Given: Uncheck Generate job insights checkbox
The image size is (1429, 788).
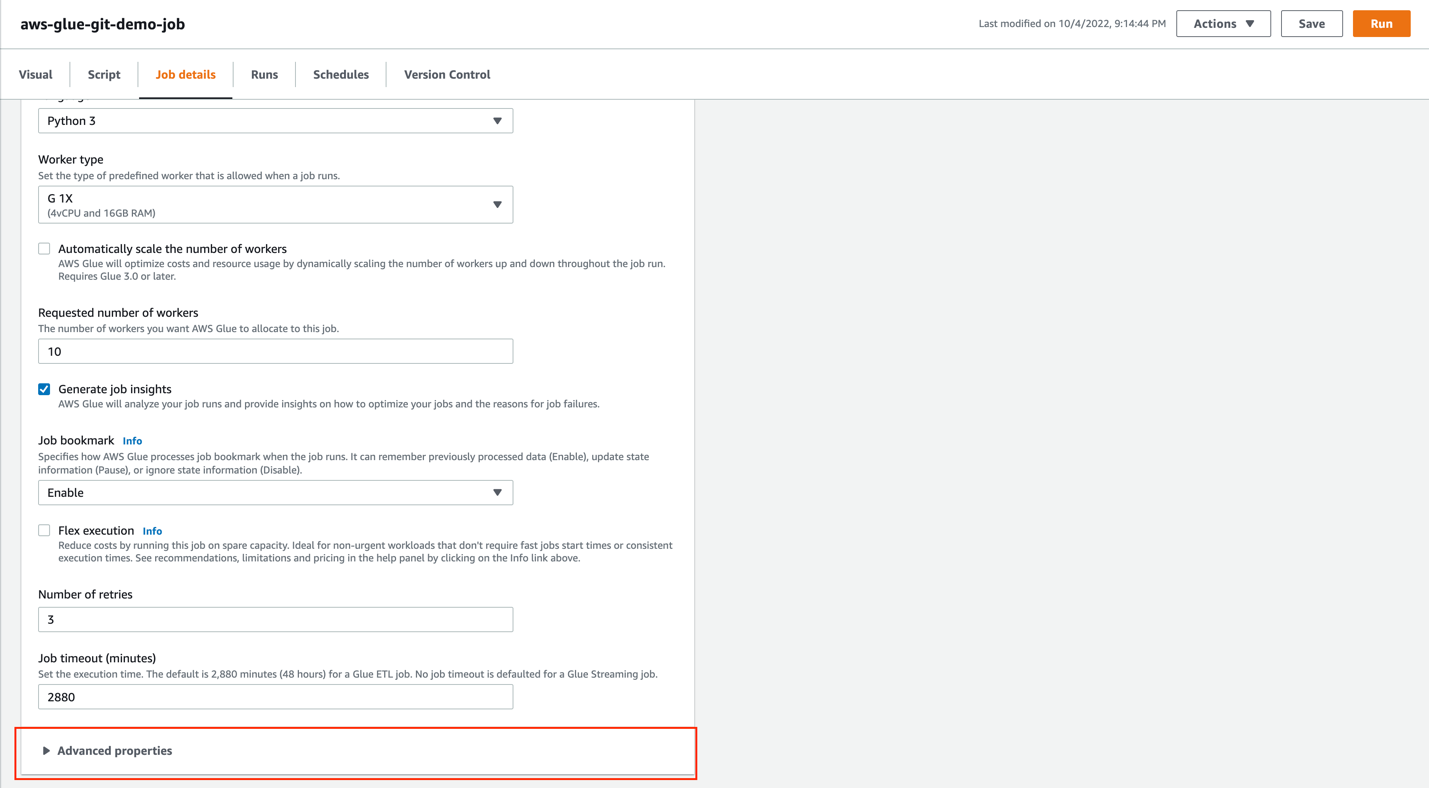Looking at the screenshot, I should (x=44, y=389).
